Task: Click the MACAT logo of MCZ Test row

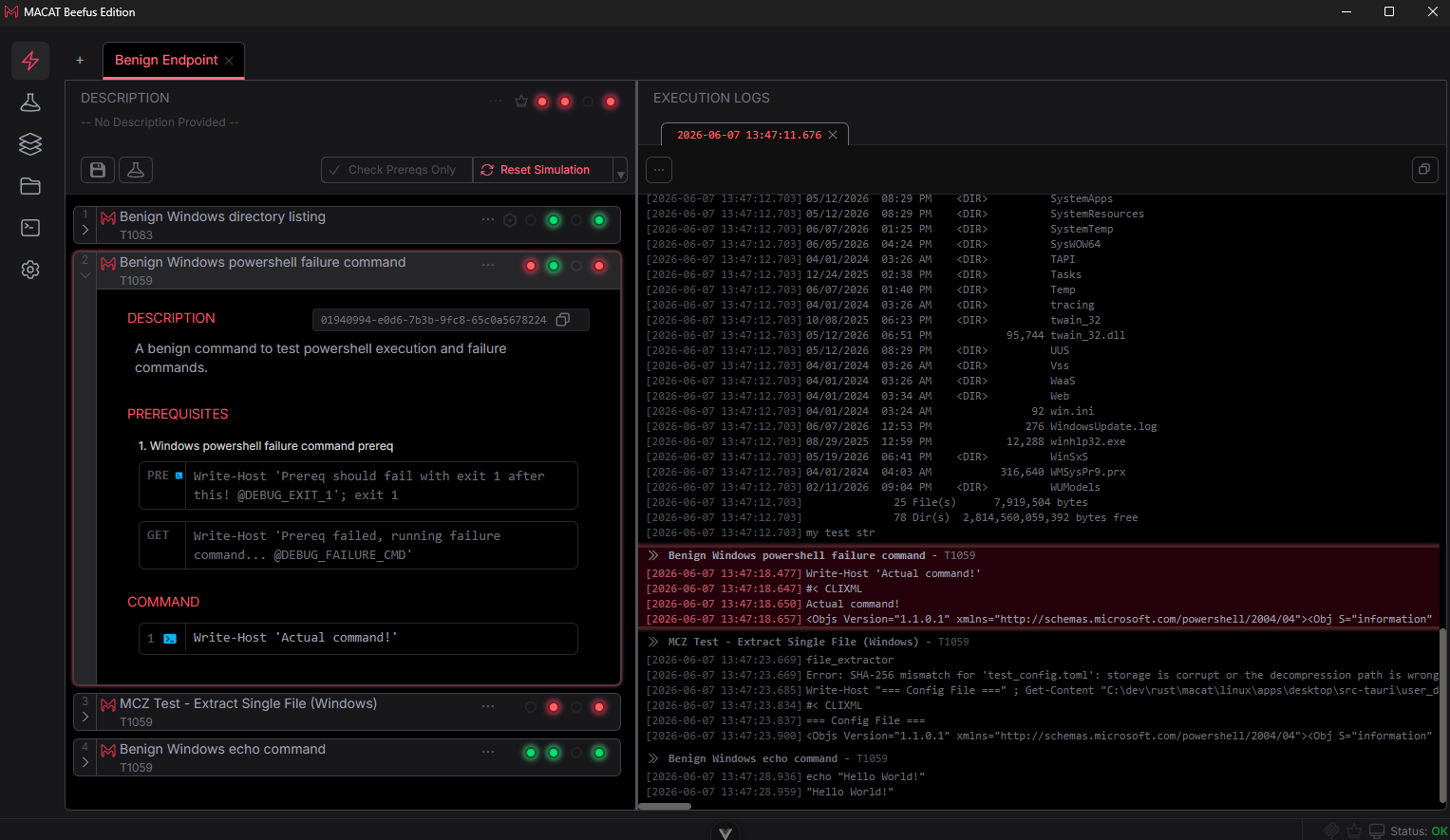Action: tap(108, 704)
